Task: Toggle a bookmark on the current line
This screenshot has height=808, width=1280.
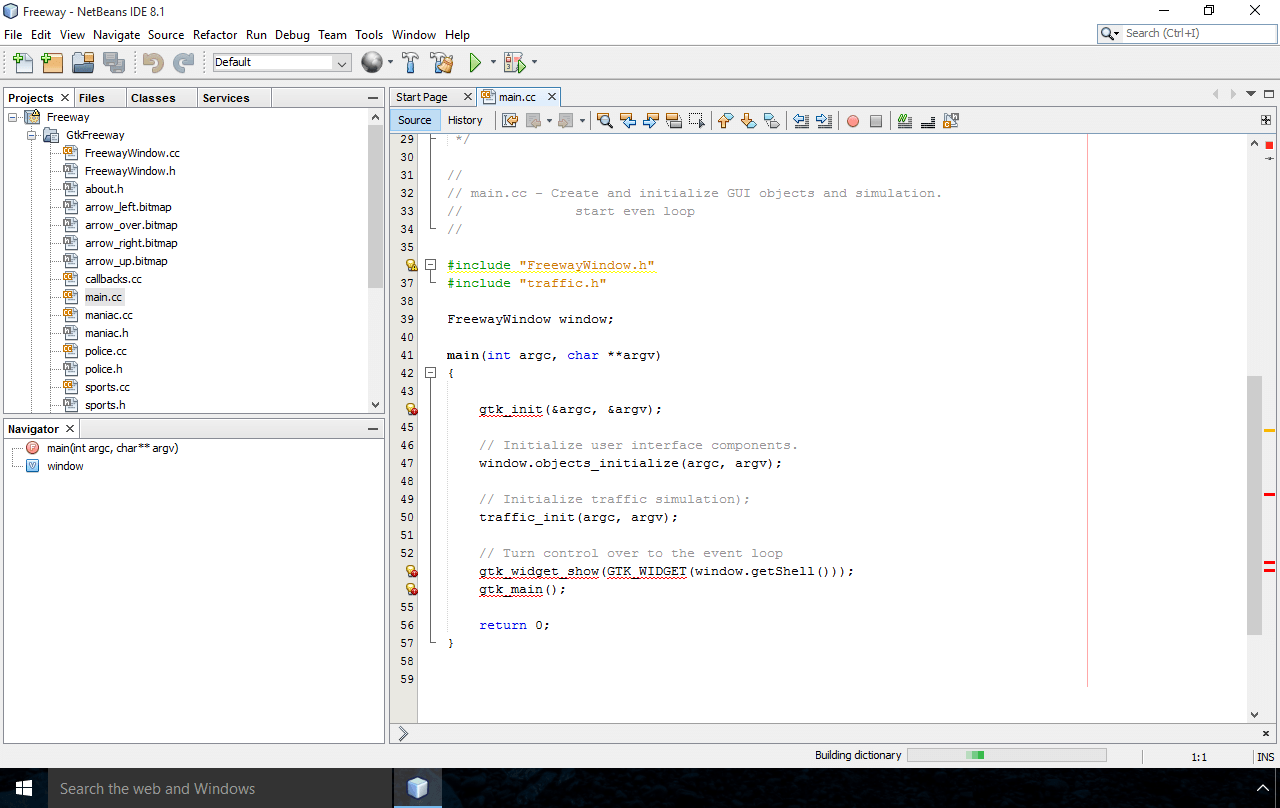Action: coord(771,120)
